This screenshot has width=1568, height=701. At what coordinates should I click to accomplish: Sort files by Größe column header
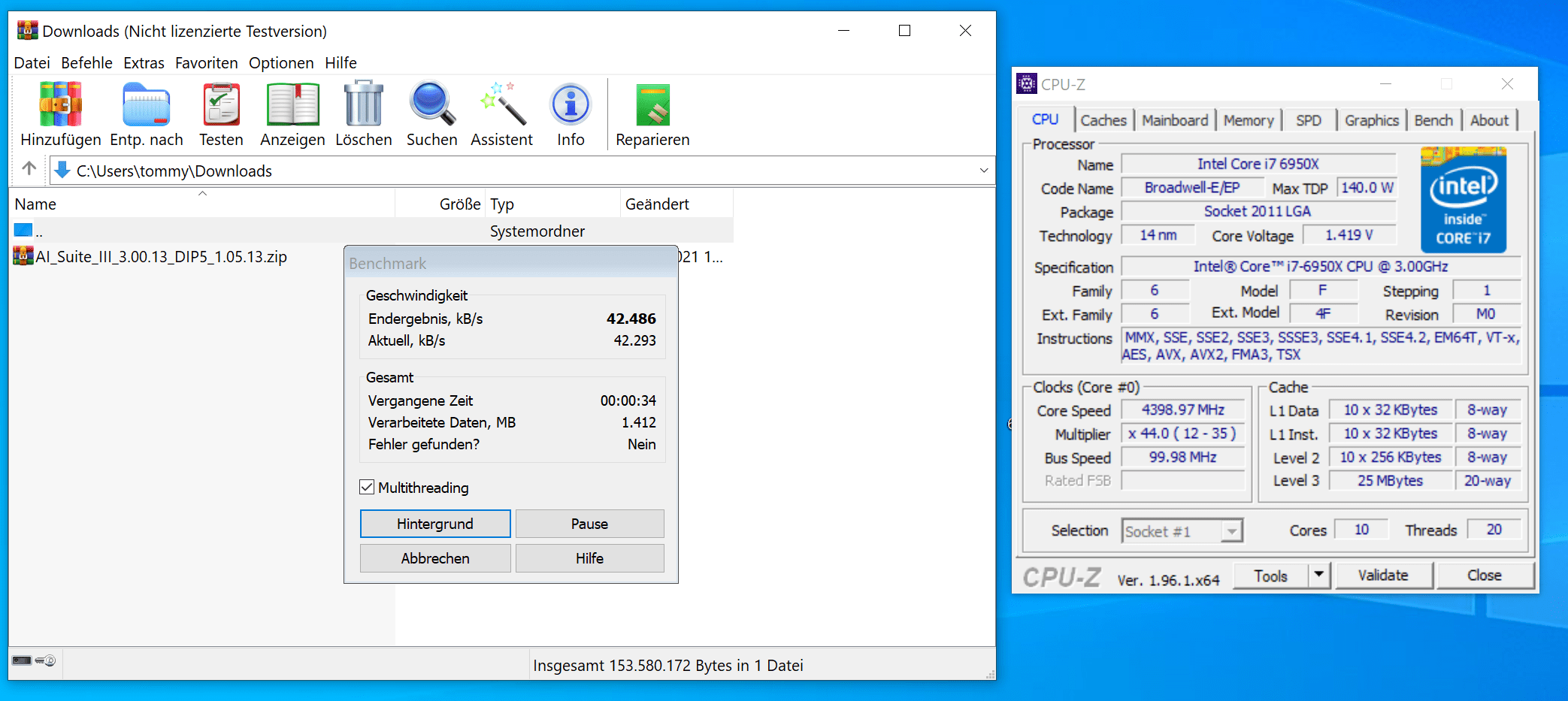pos(440,204)
